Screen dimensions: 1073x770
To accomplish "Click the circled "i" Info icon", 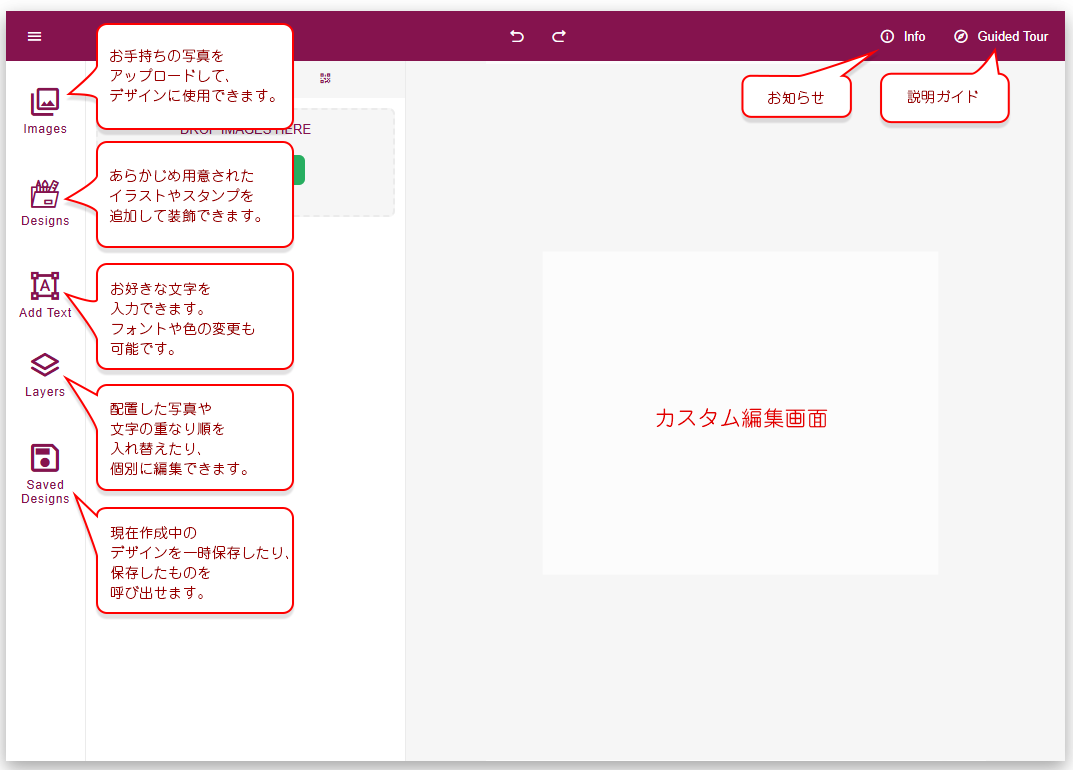I will click(x=887, y=36).
